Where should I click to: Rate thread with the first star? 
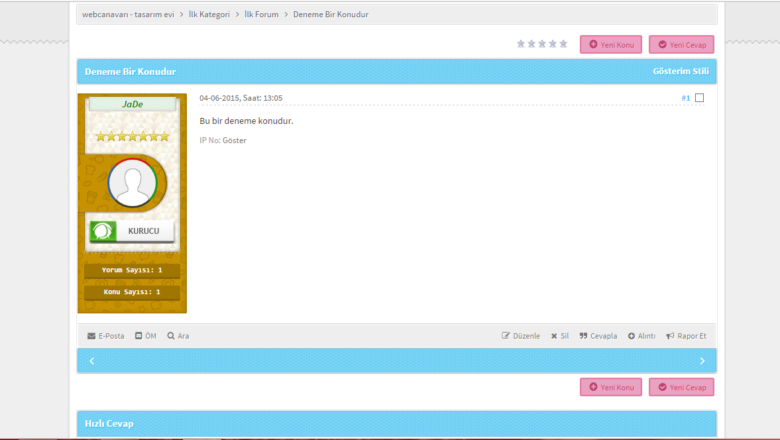[x=521, y=44]
